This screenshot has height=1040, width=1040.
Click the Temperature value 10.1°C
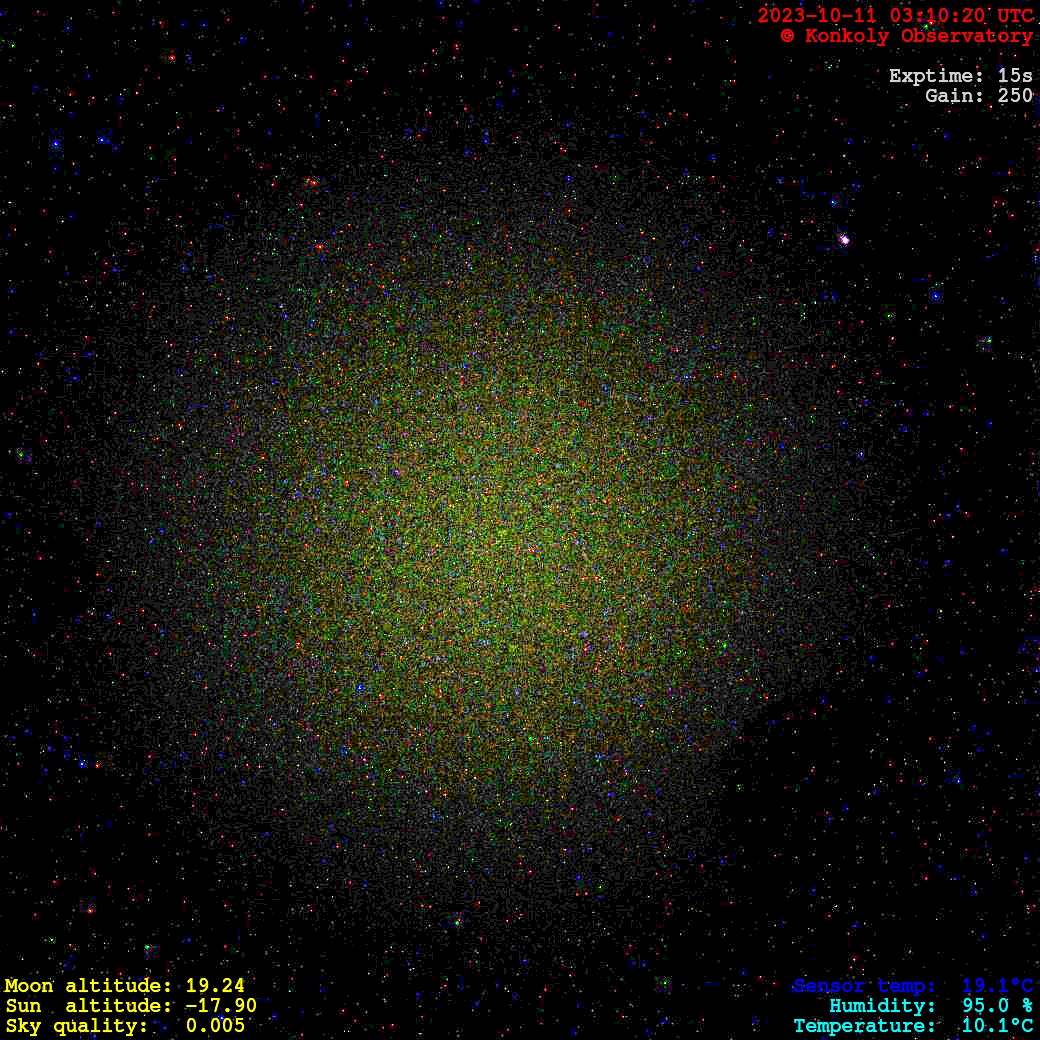pyautogui.click(x=997, y=1026)
